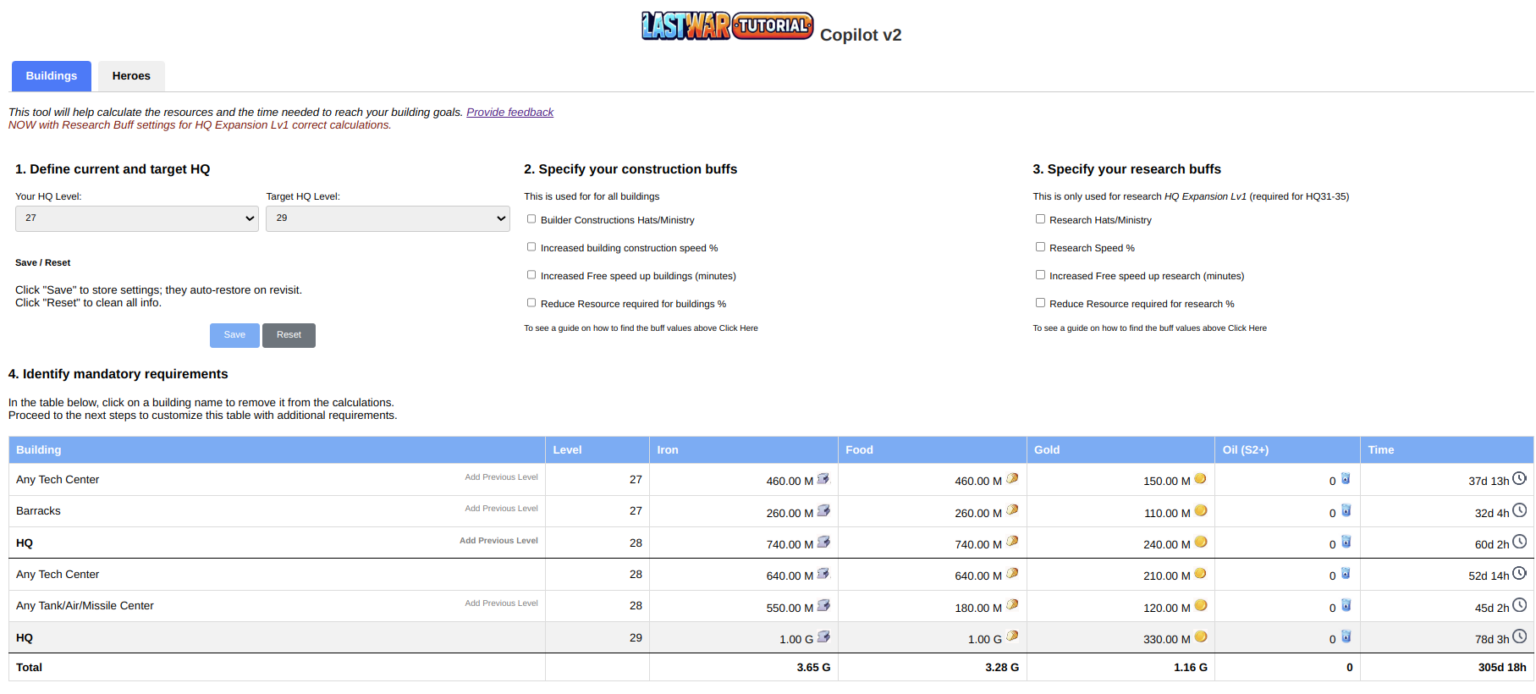Click the food icon in the HQ 28 row
1536x694 pixels.
(x=1012, y=542)
